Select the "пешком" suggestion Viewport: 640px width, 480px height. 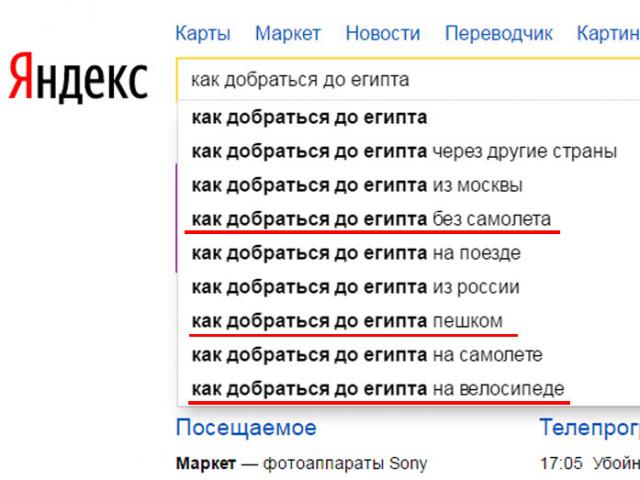tap(347, 321)
